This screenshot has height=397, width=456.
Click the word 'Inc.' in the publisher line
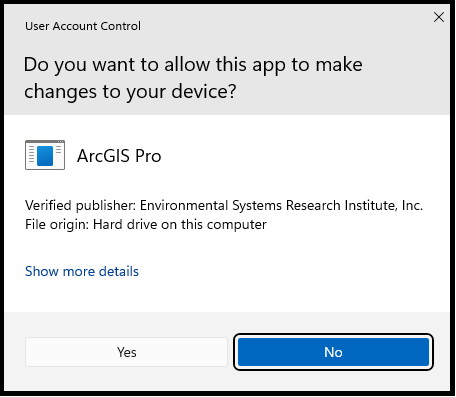[x=412, y=205]
